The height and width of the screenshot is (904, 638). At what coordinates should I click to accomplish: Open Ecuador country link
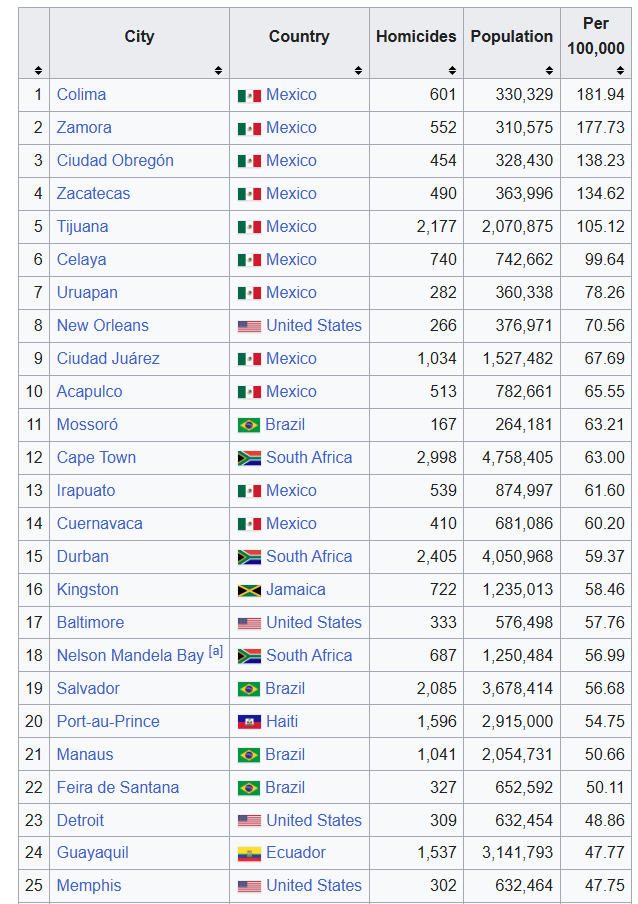pos(296,853)
